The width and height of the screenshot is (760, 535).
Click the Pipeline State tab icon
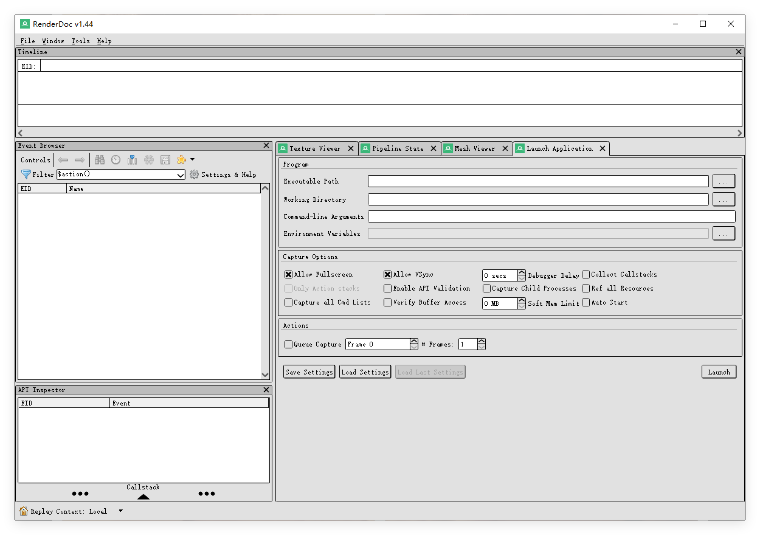coord(366,148)
